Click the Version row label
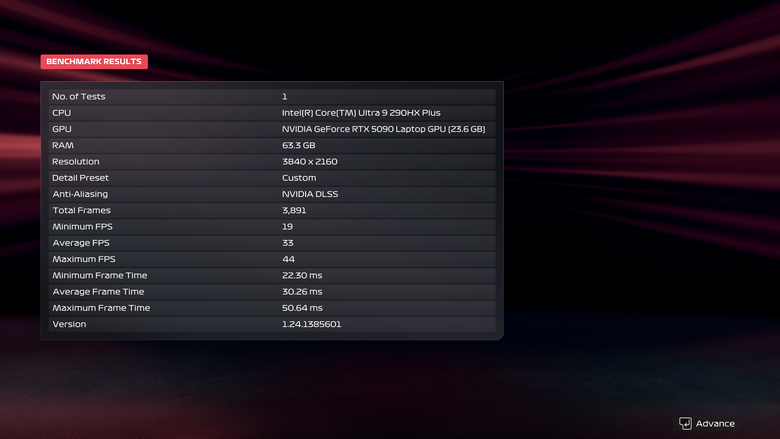The image size is (780, 439). pos(69,324)
